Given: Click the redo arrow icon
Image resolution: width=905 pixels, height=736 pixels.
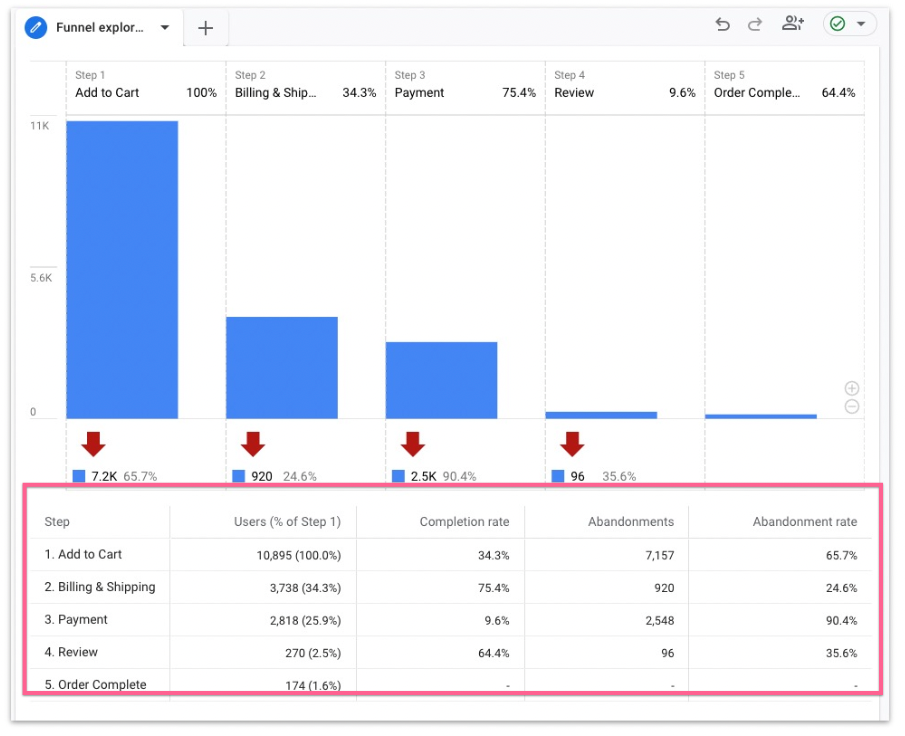Looking at the screenshot, I should click(x=755, y=25).
